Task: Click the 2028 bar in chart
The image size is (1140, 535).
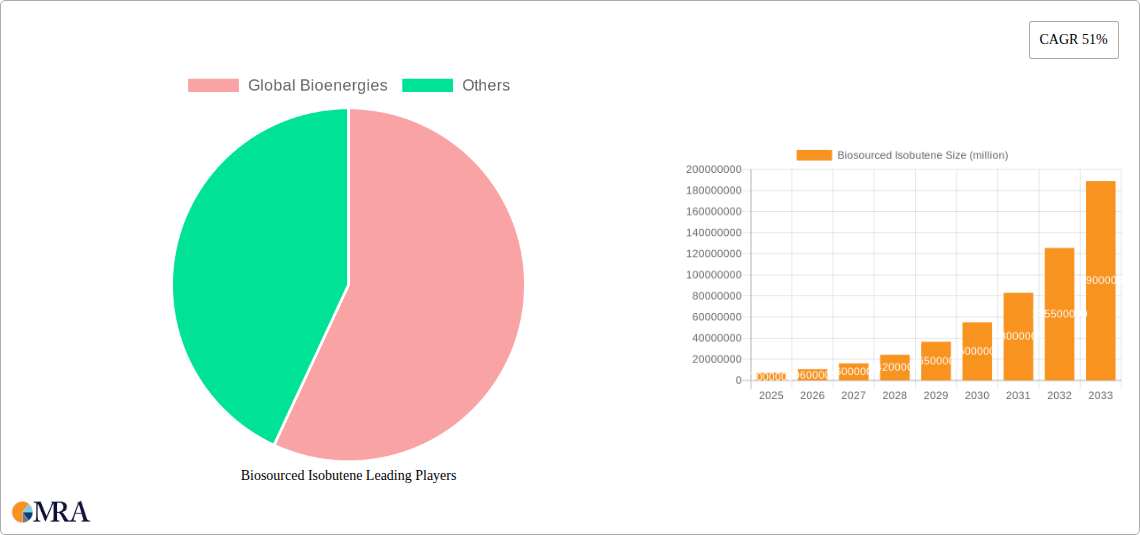Action: tap(894, 368)
